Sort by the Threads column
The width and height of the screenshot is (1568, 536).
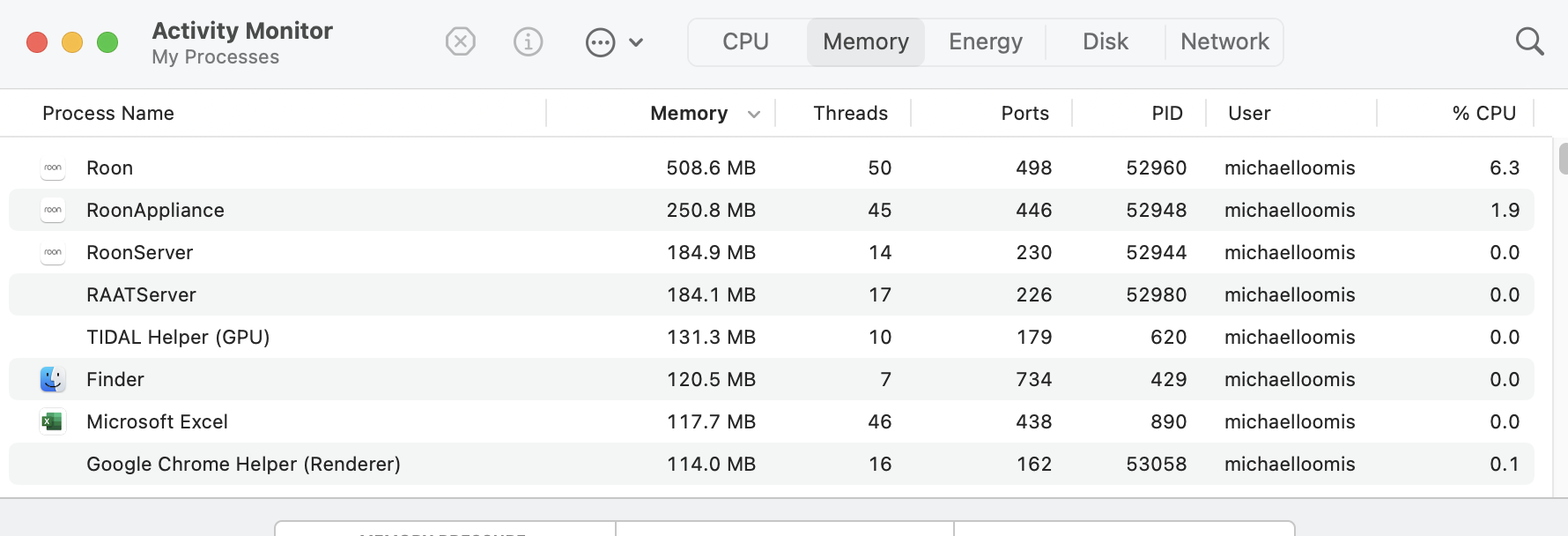point(850,113)
